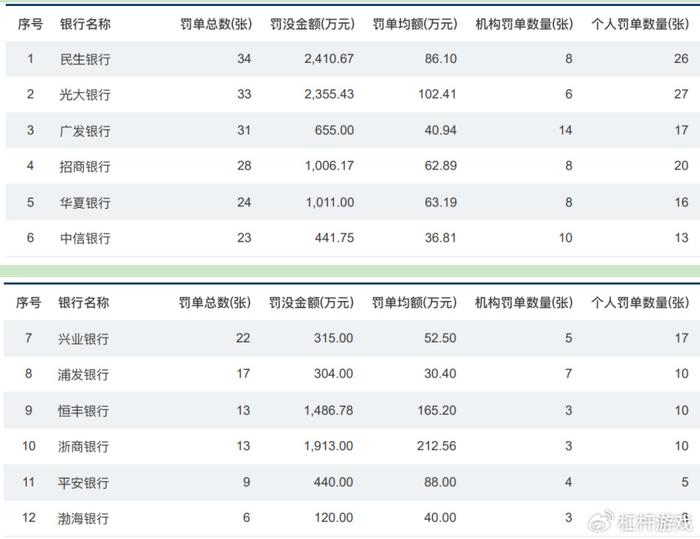Click the amount 1,011.00

pyautogui.click(x=330, y=202)
